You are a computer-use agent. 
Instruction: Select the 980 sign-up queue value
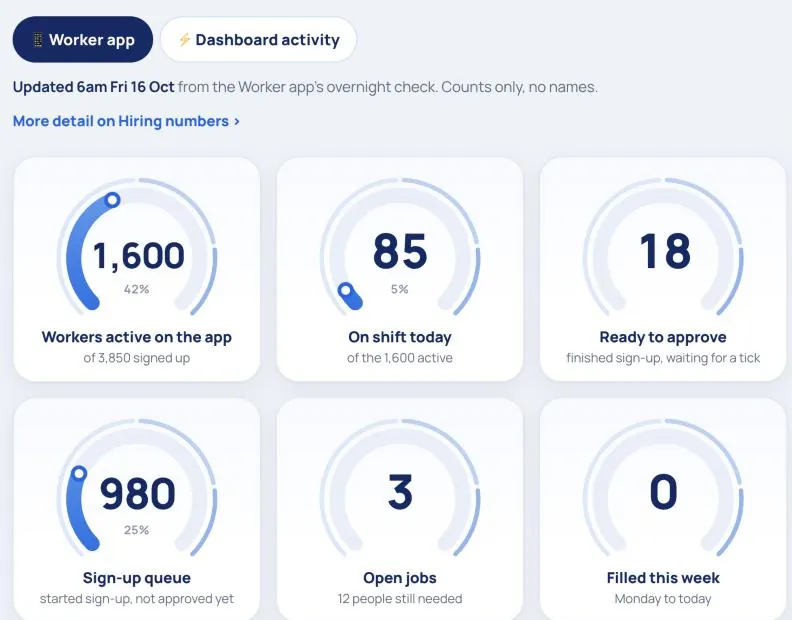(x=137, y=493)
